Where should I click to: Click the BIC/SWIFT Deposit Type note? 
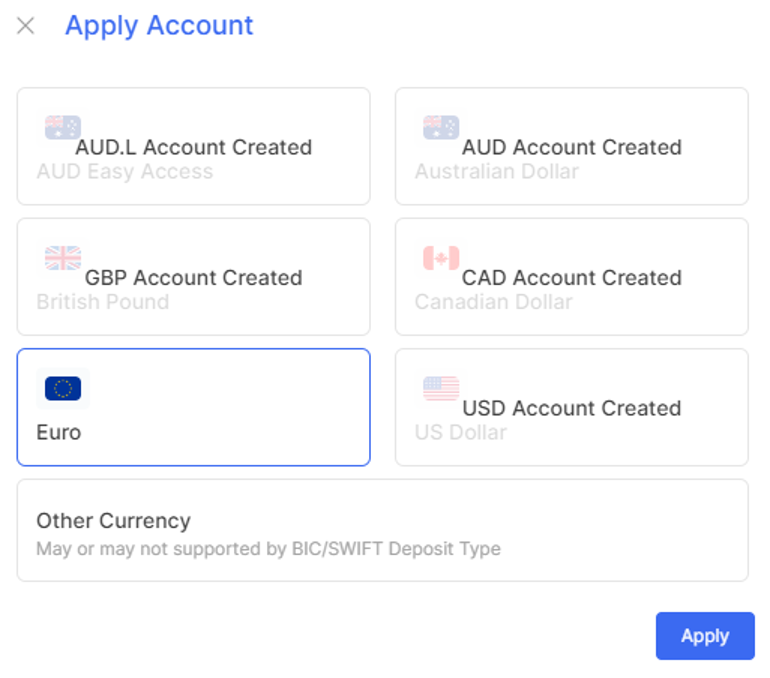pos(268,549)
